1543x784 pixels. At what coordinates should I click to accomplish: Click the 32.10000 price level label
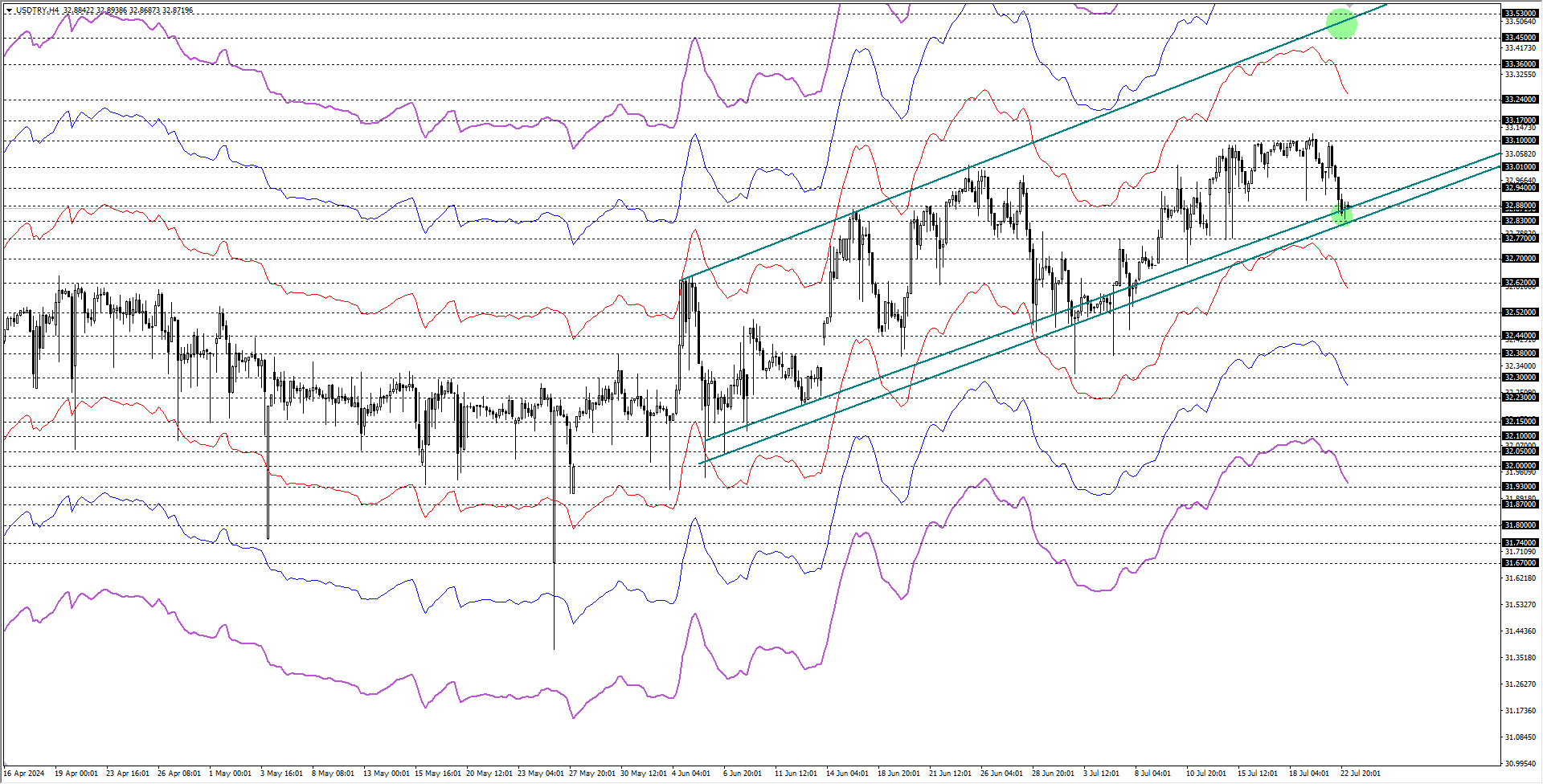coord(1520,436)
